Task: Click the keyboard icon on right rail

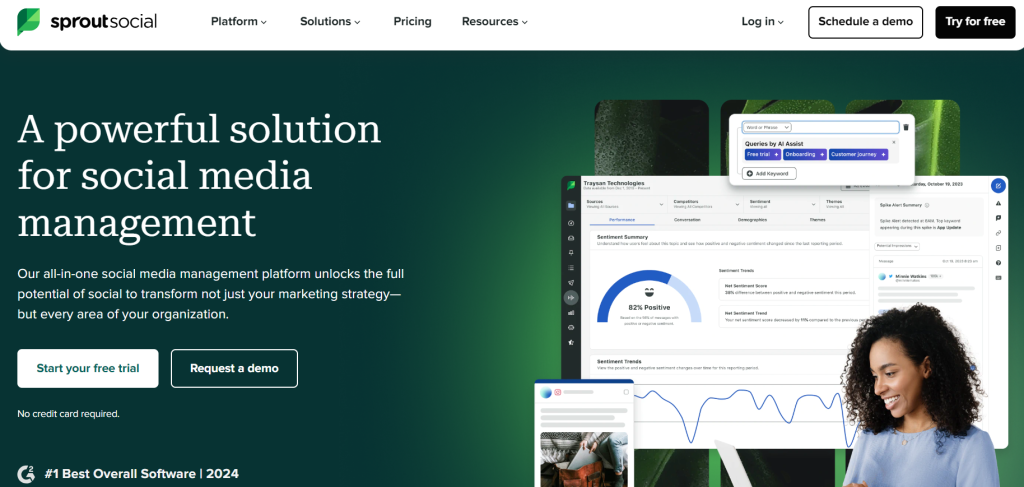Action: [x=999, y=278]
